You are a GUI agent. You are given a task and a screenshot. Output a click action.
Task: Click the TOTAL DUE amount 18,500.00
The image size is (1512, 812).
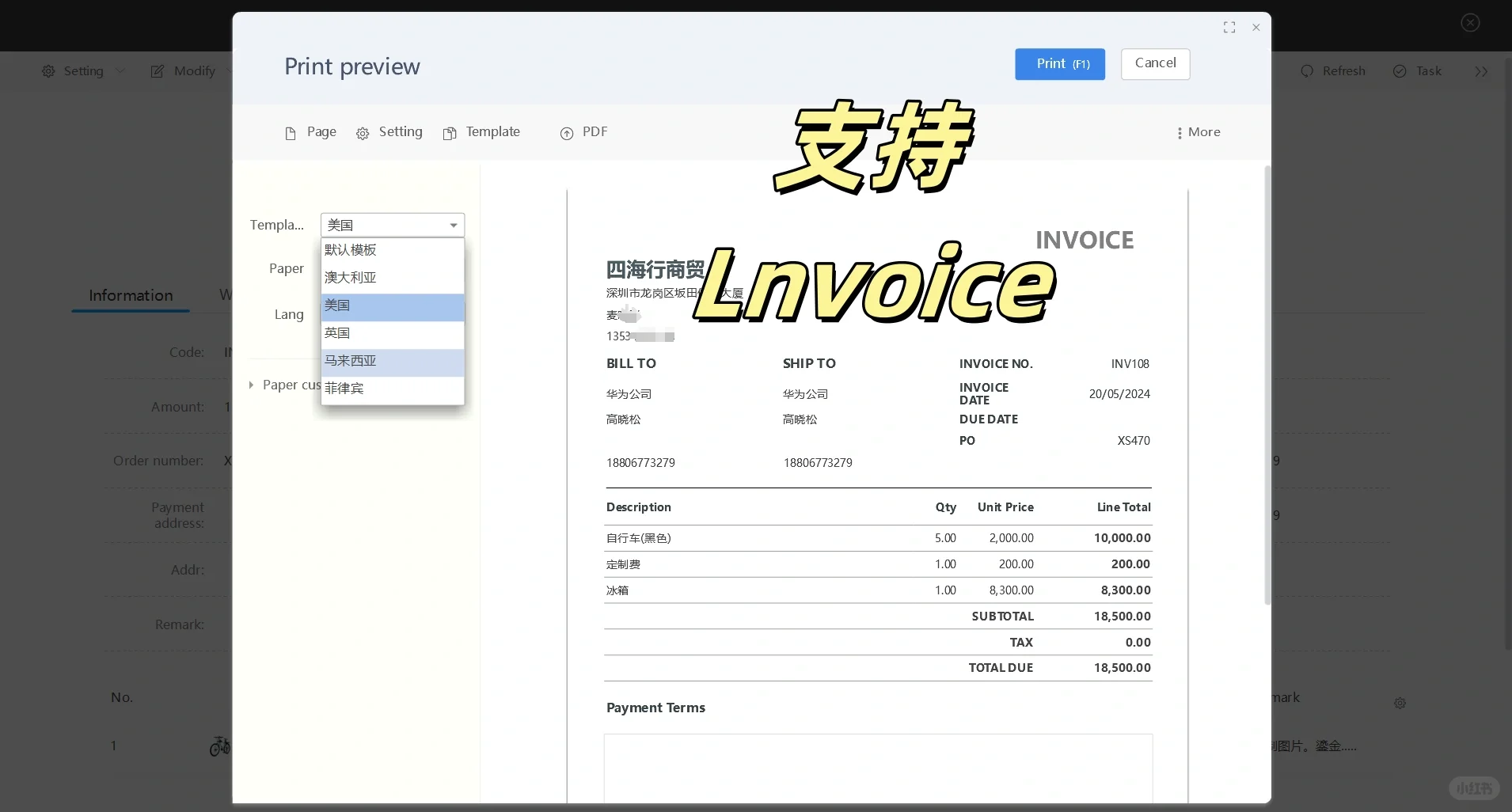(x=1123, y=668)
